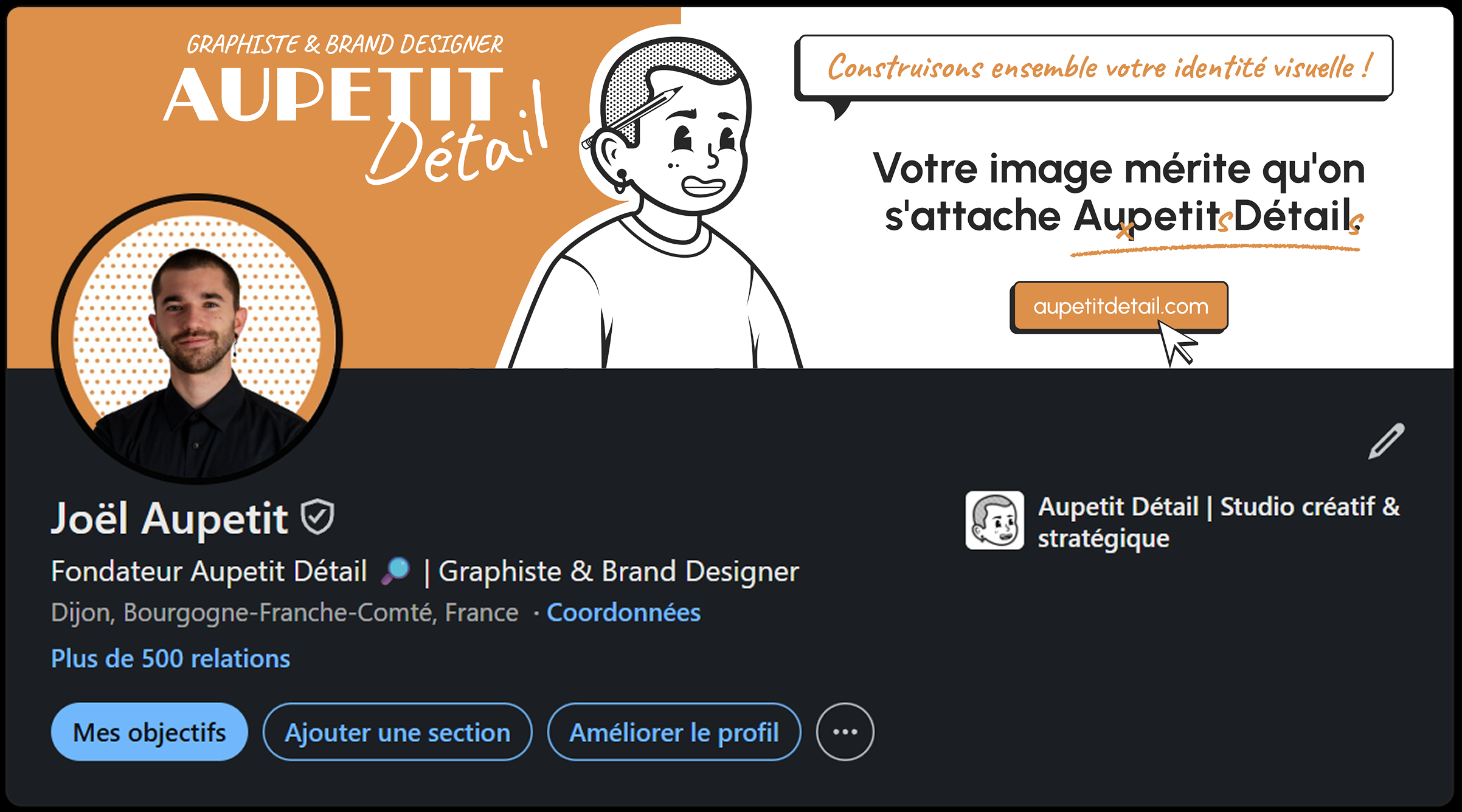Click the Ajouter une section button
This screenshot has width=1462, height=812.
[397, 732]
